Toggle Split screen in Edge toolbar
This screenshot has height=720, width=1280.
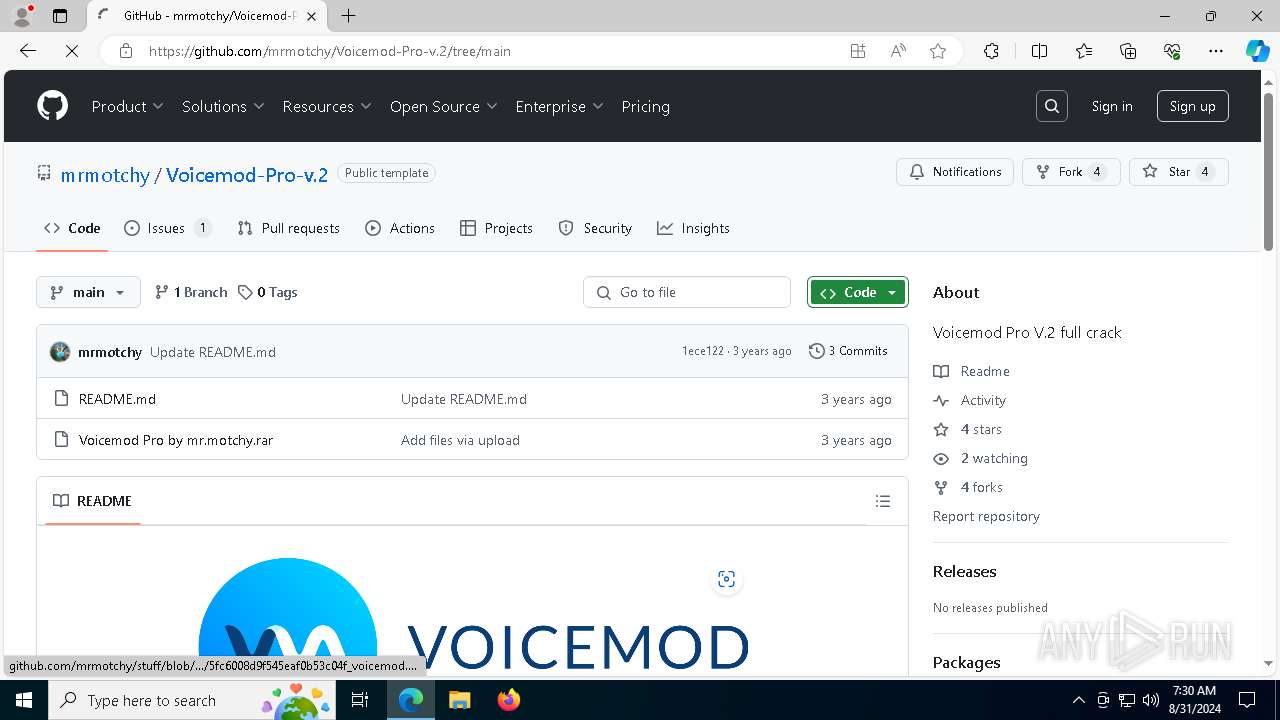[1039, 51]
